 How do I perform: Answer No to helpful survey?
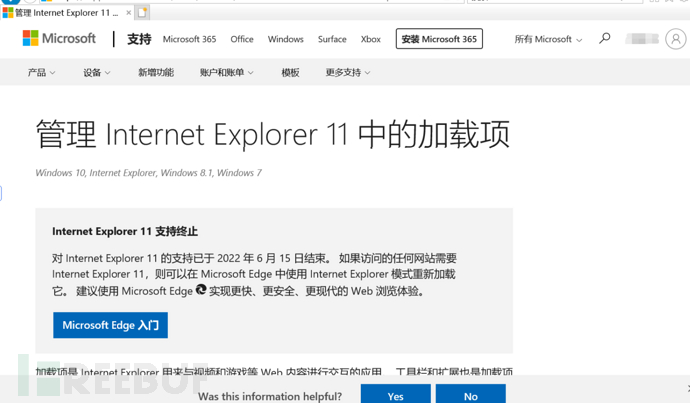pyautogui.click(x=470, y=394)
